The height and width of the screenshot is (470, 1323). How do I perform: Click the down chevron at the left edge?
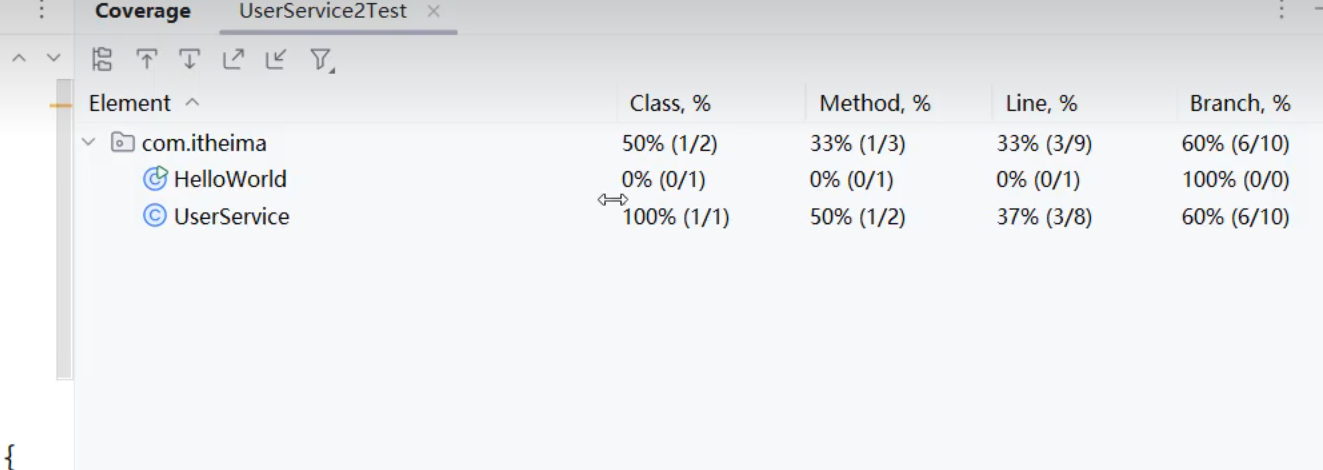click(x=54, y=59)
